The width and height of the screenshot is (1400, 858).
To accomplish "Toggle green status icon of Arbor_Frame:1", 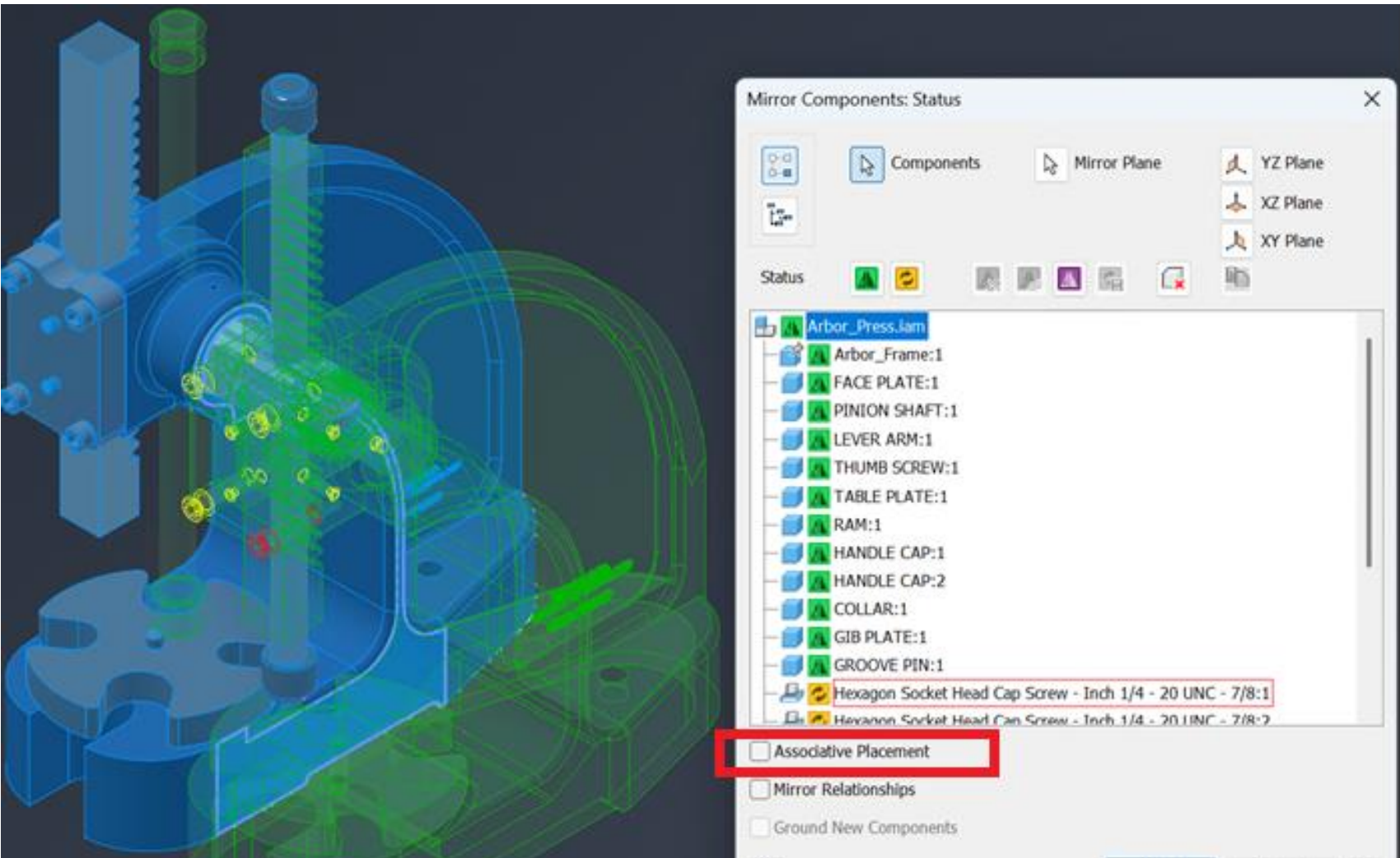I will (819, 355).
